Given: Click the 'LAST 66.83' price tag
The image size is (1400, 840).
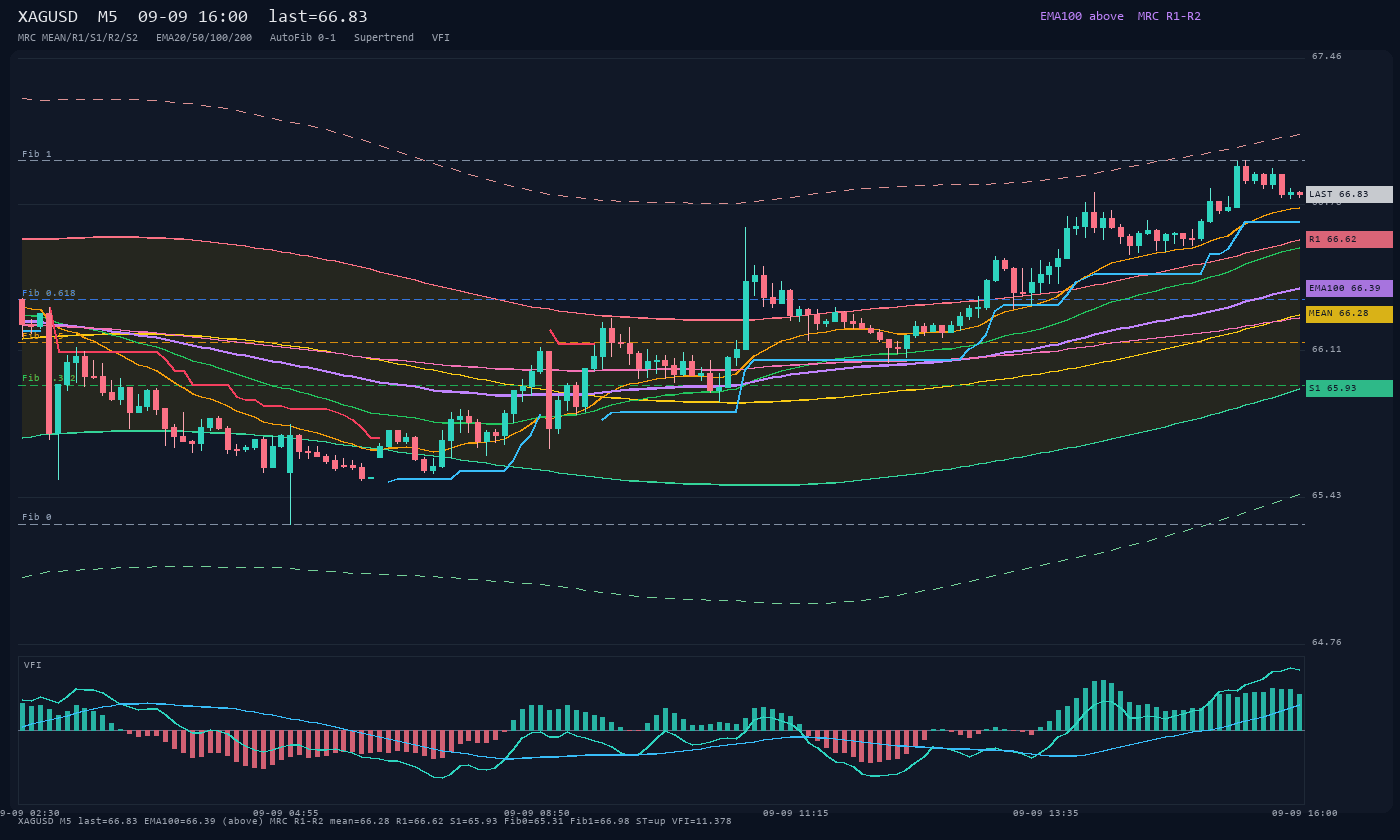Looking at the screenshot, I should coord(1349,194).
